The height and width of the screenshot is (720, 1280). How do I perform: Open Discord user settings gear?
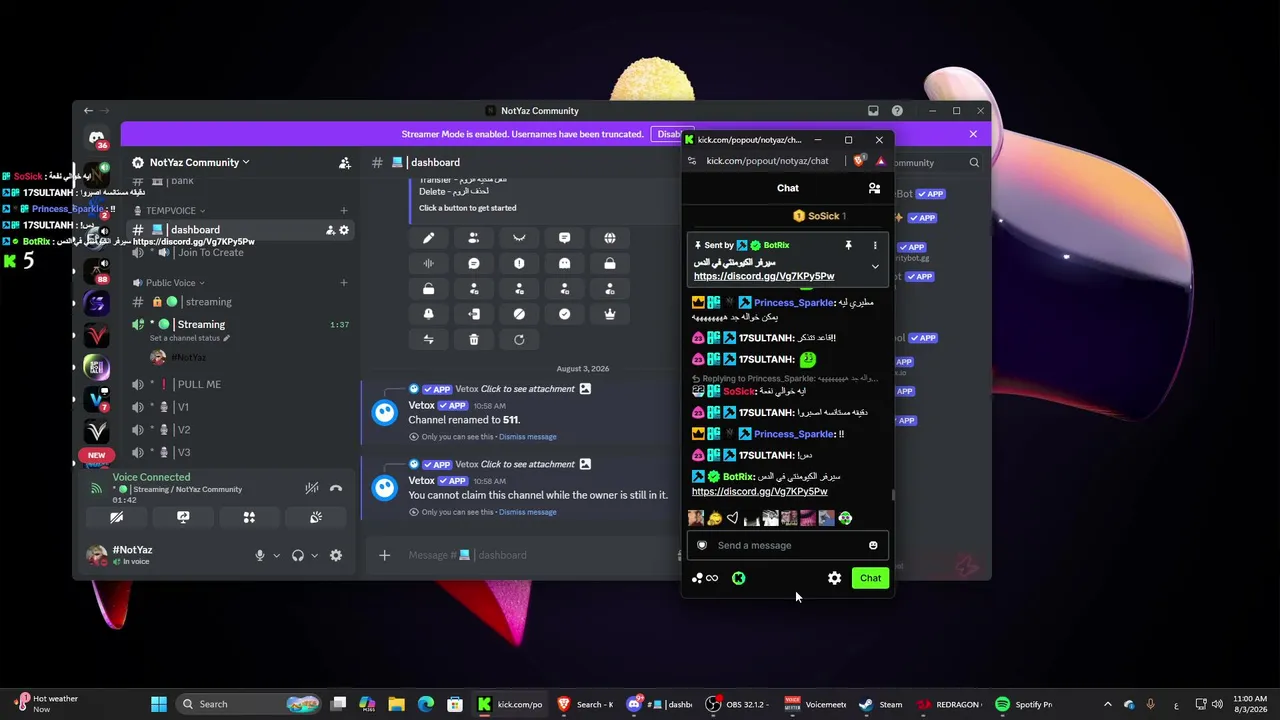point(336,555)
